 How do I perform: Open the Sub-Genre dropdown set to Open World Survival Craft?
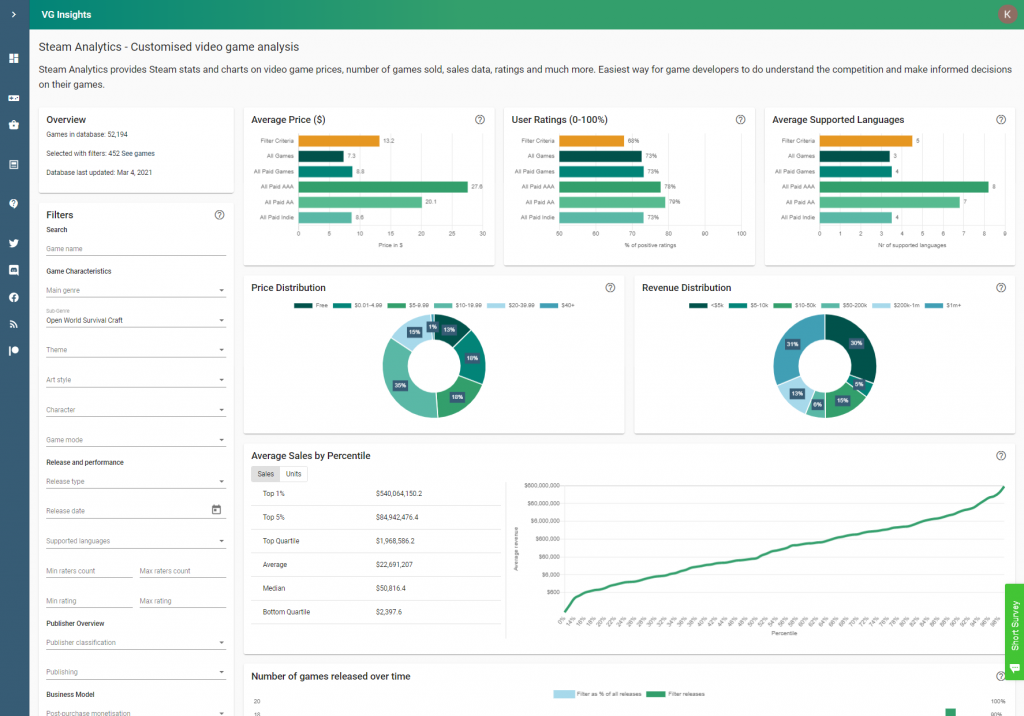point(136,318)
